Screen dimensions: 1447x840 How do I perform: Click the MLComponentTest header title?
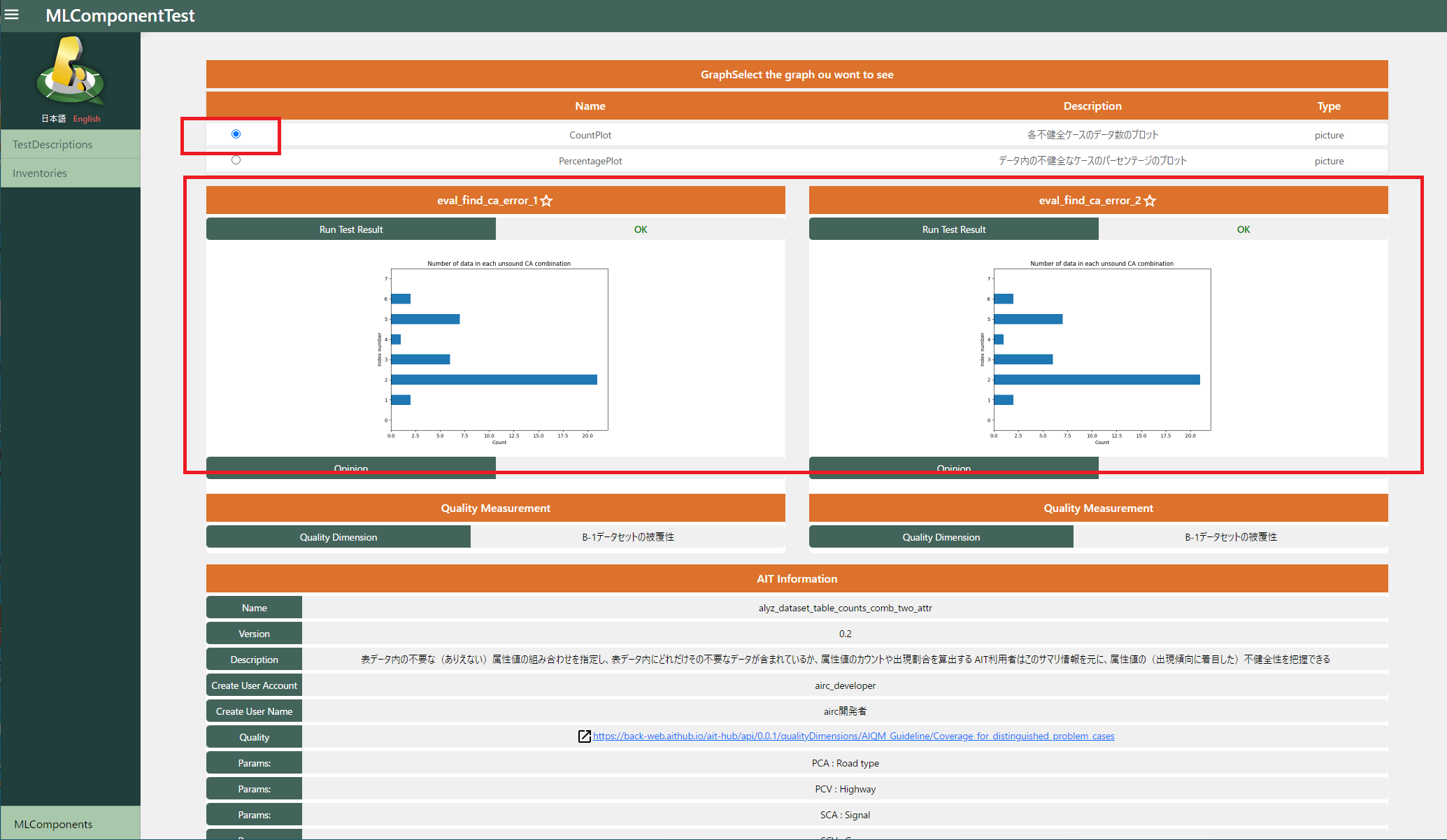click(120, 15)
